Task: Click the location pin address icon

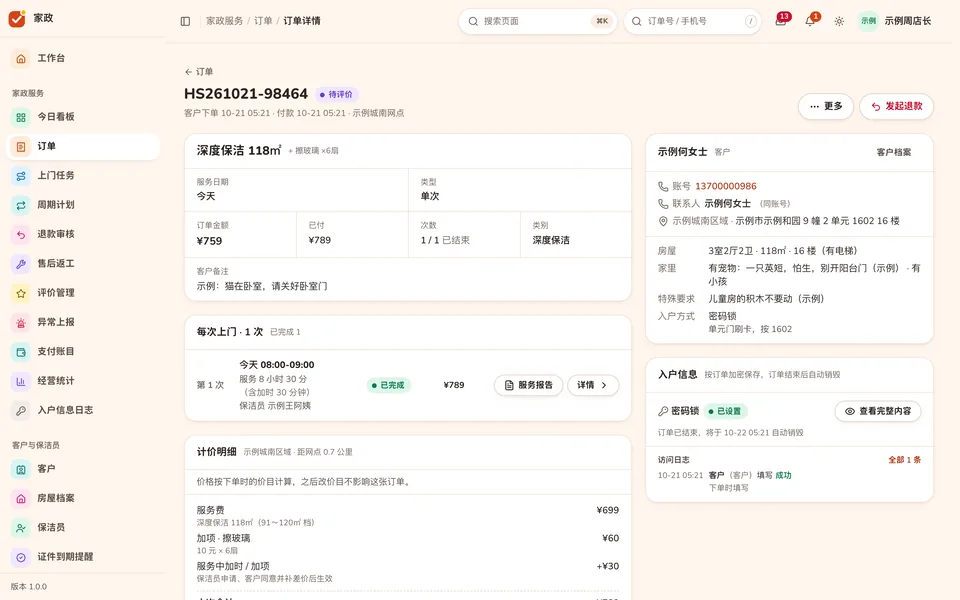Action: [663, 221]
